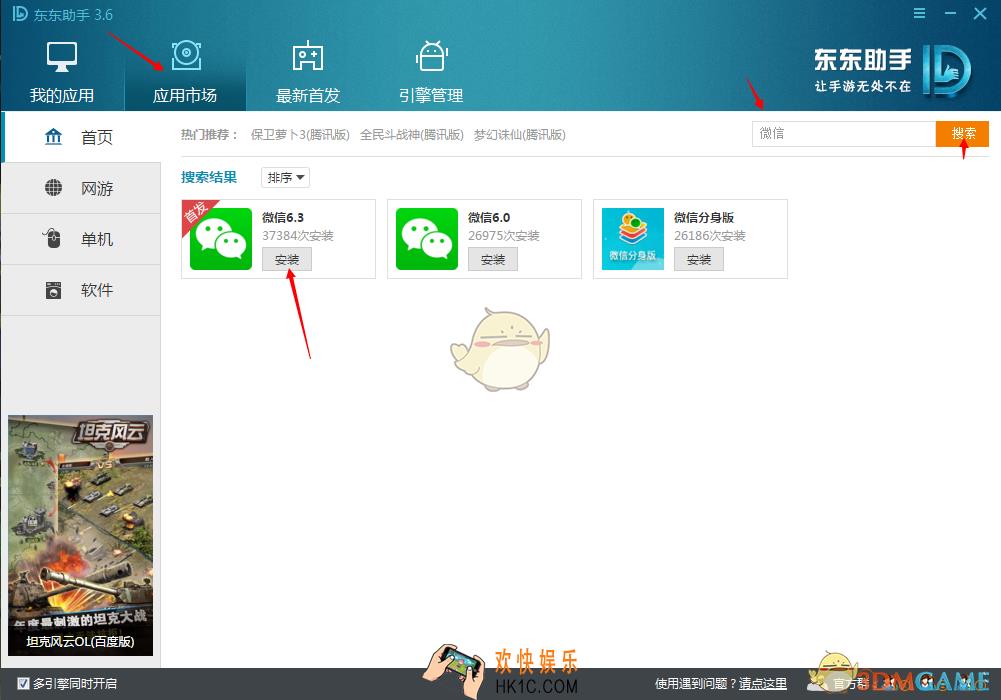Image resolution: width=1001 pixels, height=700 pixels.
Task: Minimize the 东东助手 window
Action: click(950, 13)
